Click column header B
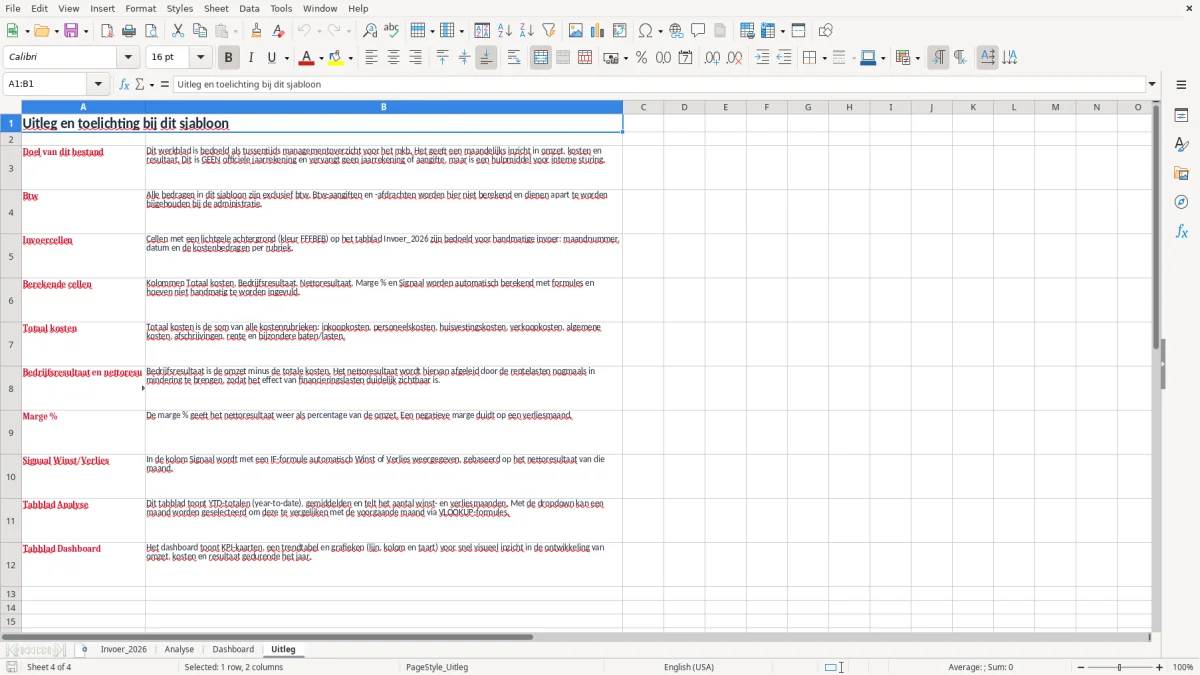 [x=384, y=107]
